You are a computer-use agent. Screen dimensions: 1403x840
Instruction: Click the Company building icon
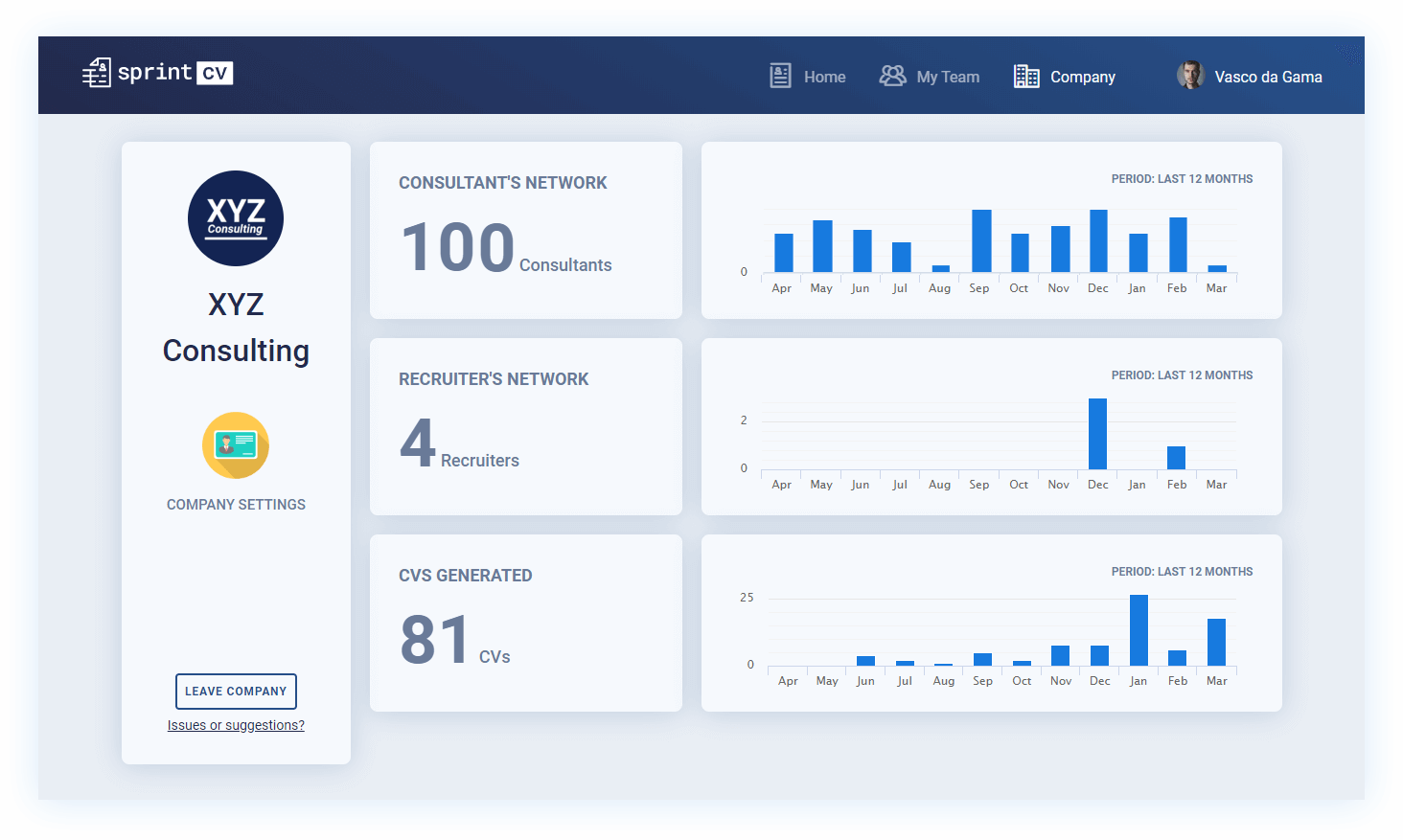pos(1026,77)
